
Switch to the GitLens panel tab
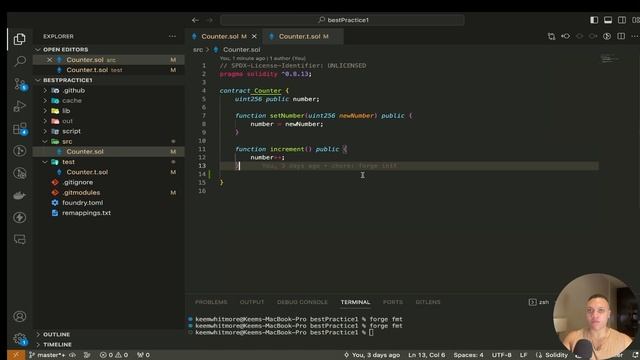pyautogui.click(x=428, y=302)
